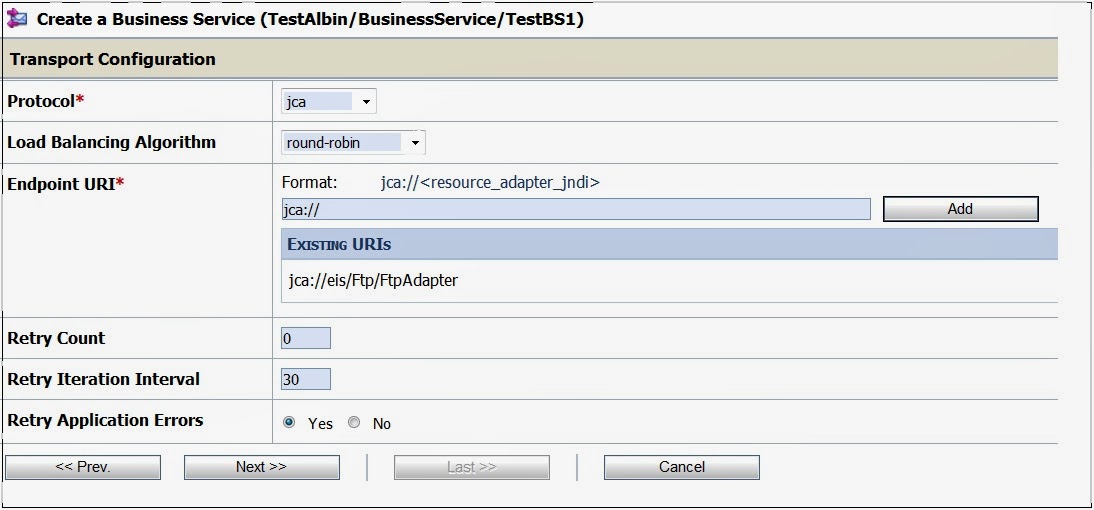Viewport: 1094px width, 510px height.
Task: Select Yes for Retry Application Errors
Action: pos(289,422)
